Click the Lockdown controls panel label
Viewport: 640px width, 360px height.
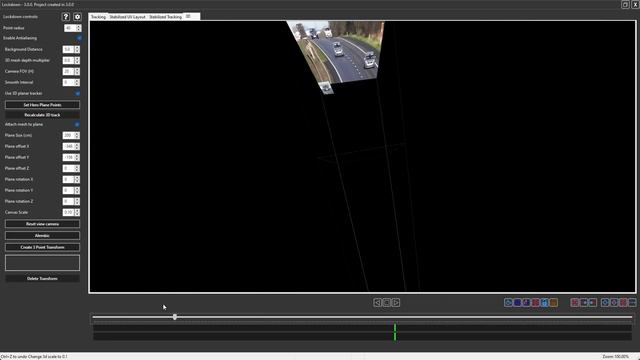[20, 17]
